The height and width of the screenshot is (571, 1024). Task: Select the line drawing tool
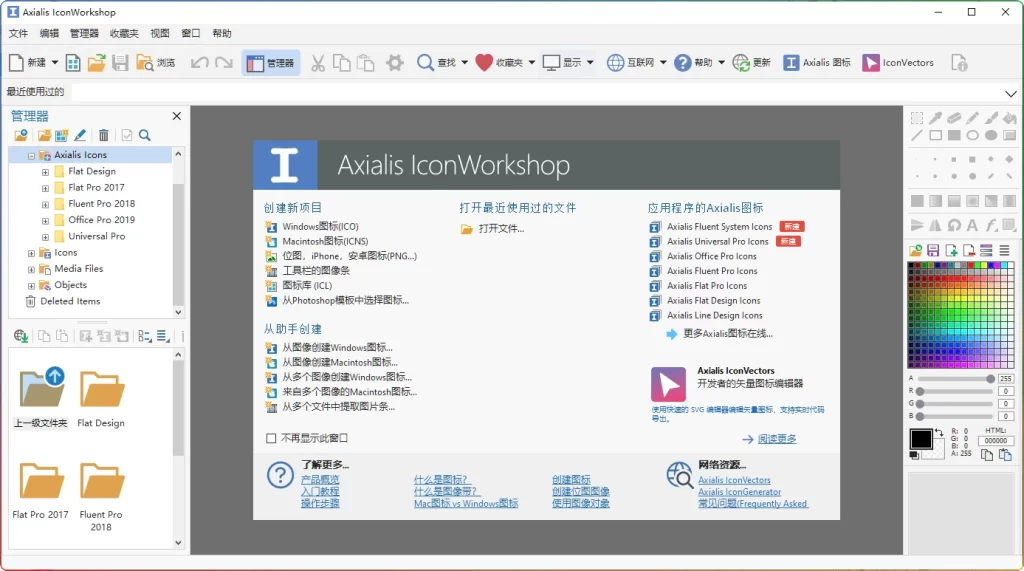tap(917, 135)
